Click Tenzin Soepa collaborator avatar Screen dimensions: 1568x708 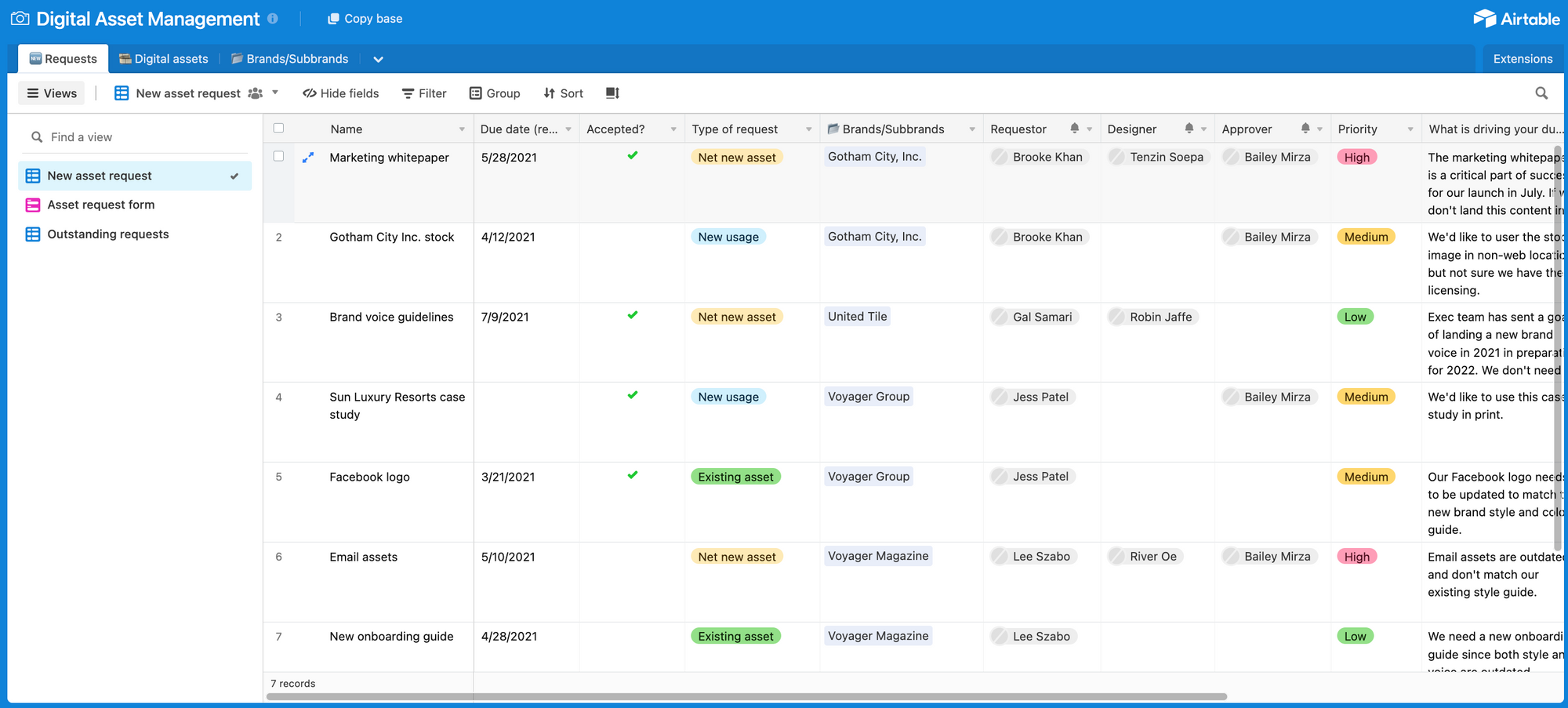click(x=1116, y=157)
